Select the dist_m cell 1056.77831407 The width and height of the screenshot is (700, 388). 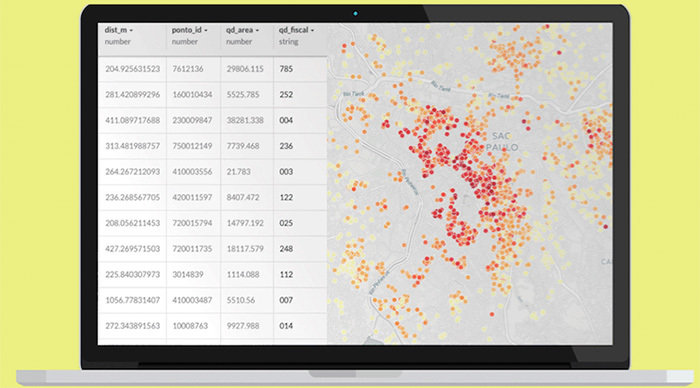click(132, 300)
